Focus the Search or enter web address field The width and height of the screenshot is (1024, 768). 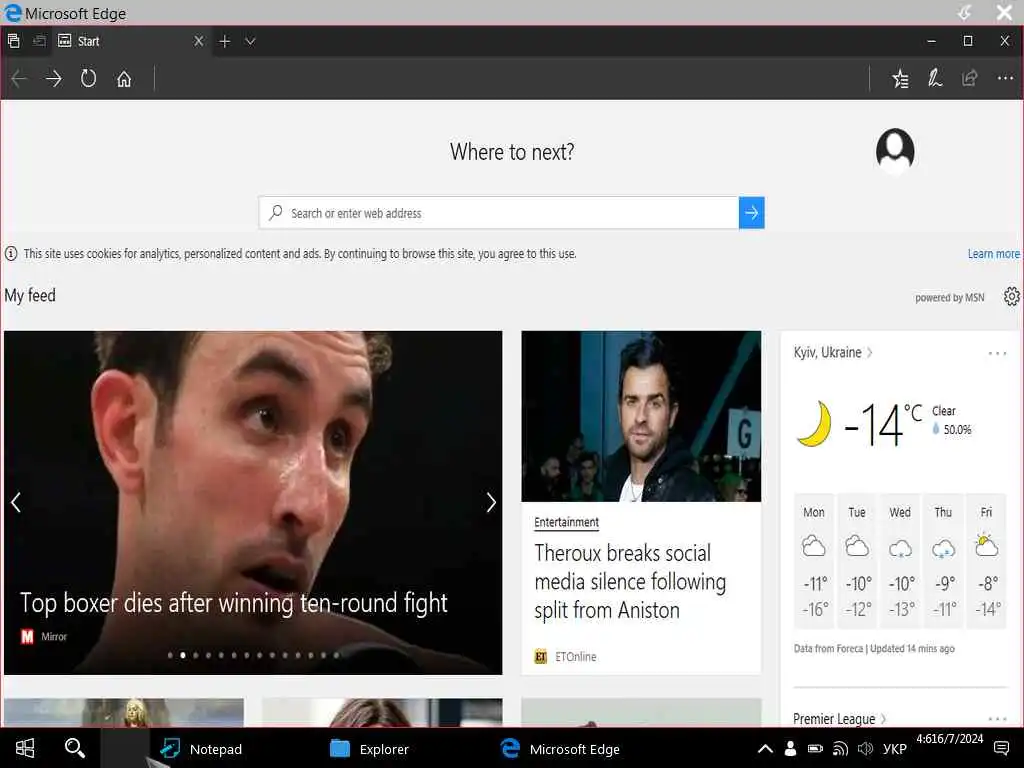tap(499, 213)
